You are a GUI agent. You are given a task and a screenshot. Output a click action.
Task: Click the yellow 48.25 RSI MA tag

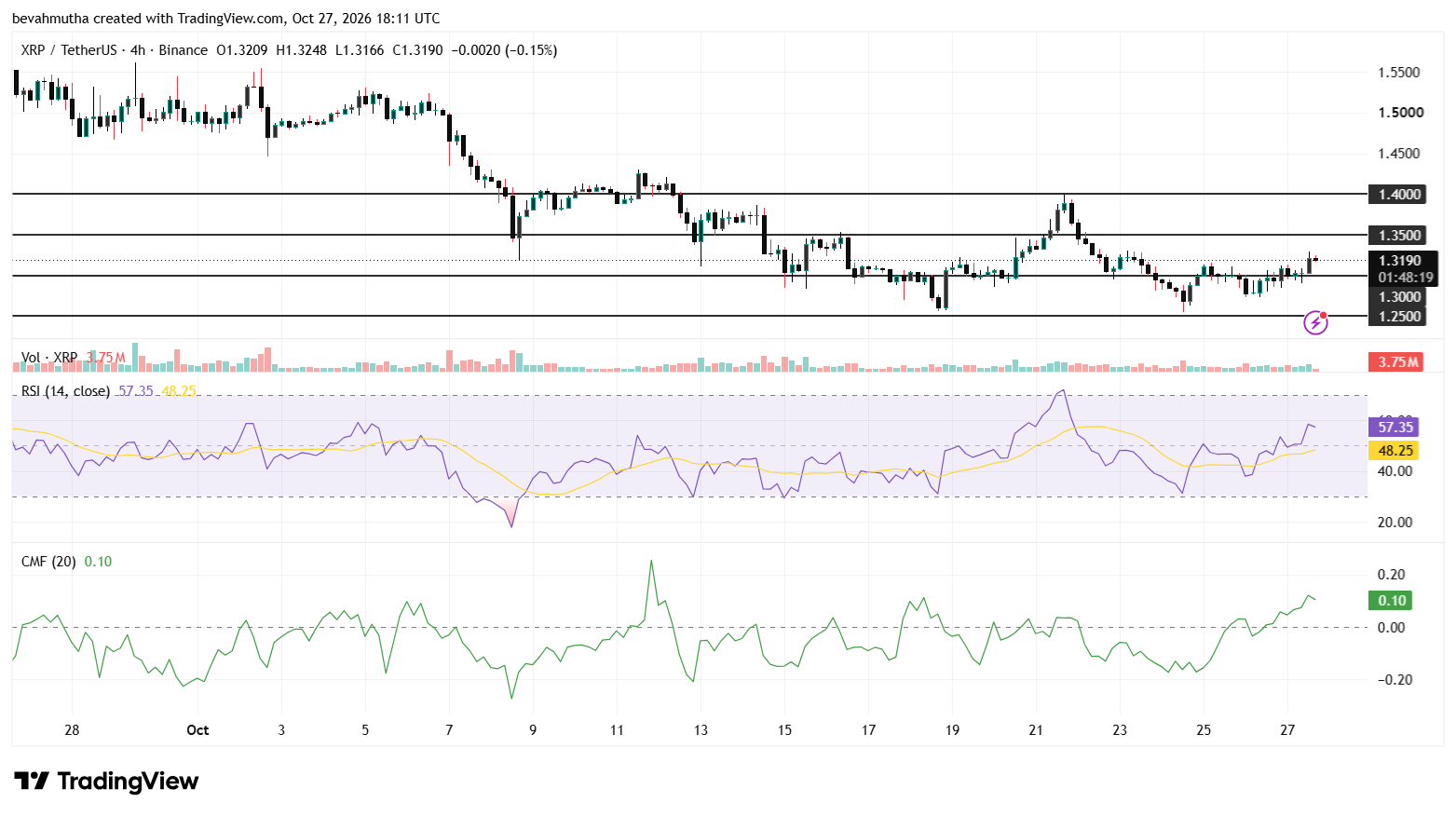click(x=1395, y=451)
